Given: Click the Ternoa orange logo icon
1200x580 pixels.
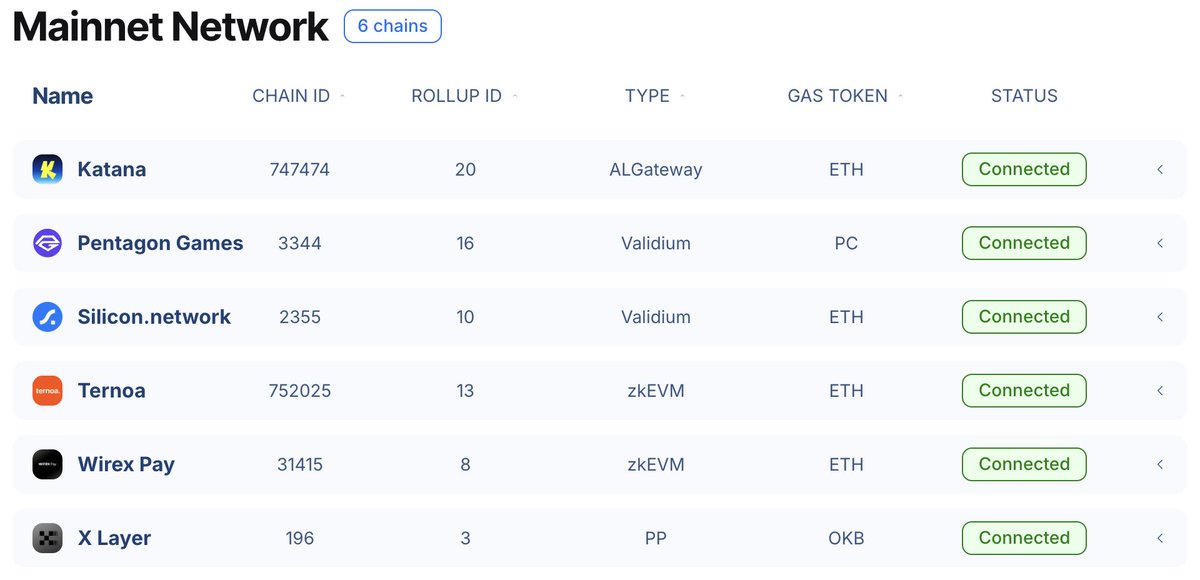Looking at the screenshot, I should [x=47, y=390].
